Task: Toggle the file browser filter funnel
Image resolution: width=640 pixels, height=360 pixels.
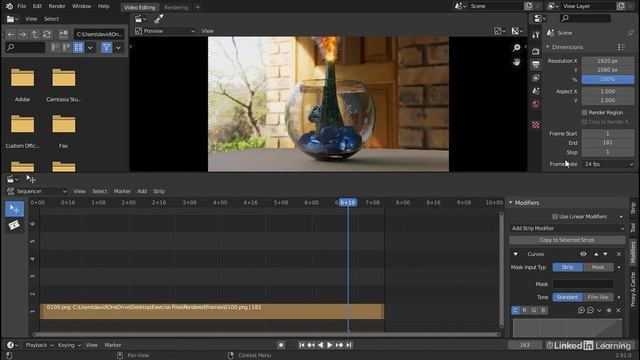Action: point(106,47)
